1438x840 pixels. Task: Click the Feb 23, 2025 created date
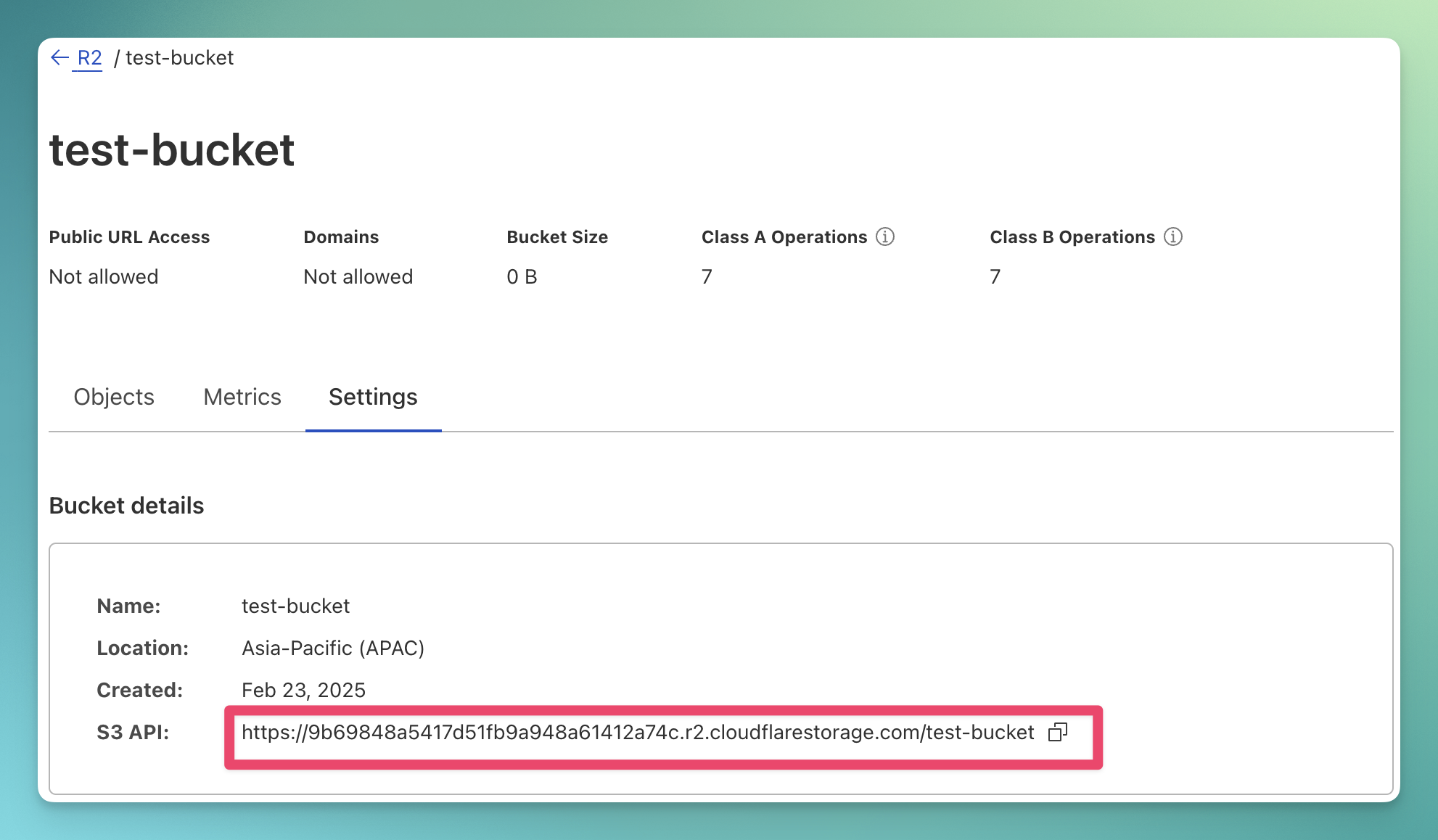click(303, 690)
